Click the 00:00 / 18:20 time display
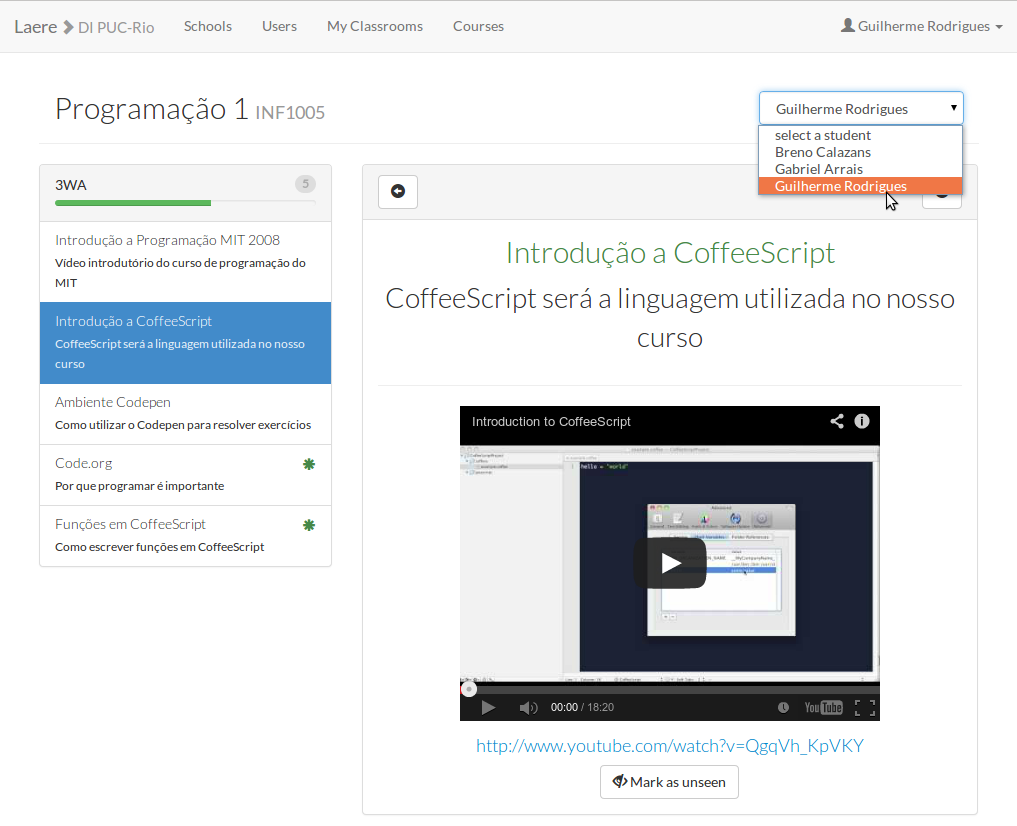Image resolution: width=1017 pixels, height=826 pixels. point(582,707)
